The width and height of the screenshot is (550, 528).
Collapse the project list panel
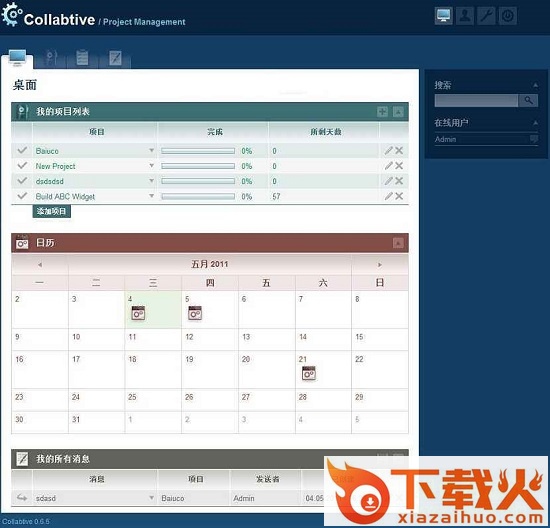point(398,112)
